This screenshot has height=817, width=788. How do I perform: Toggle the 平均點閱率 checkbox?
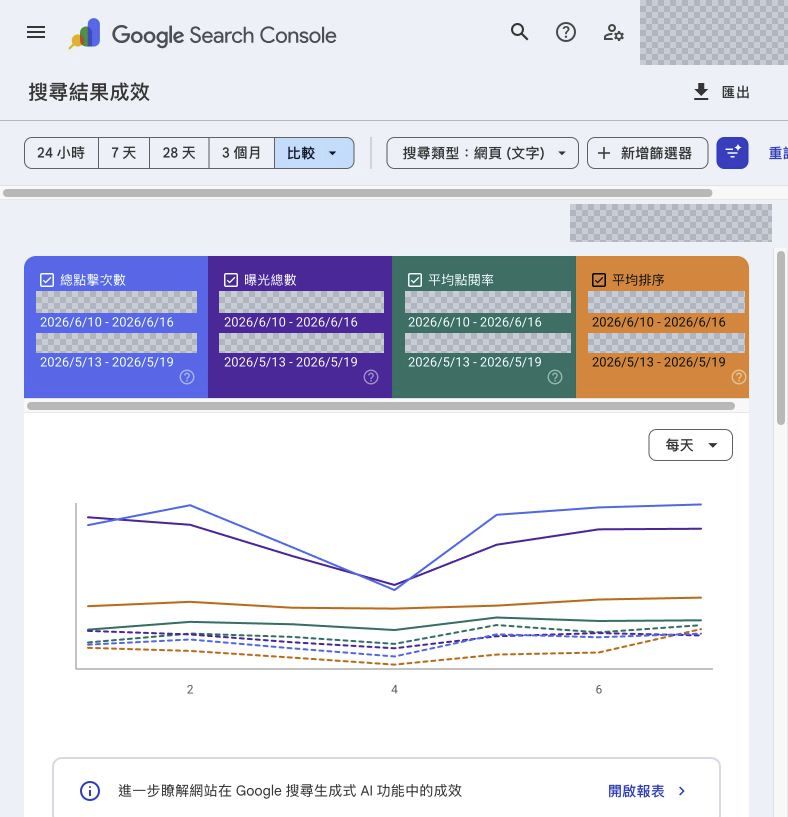[415, 280]
